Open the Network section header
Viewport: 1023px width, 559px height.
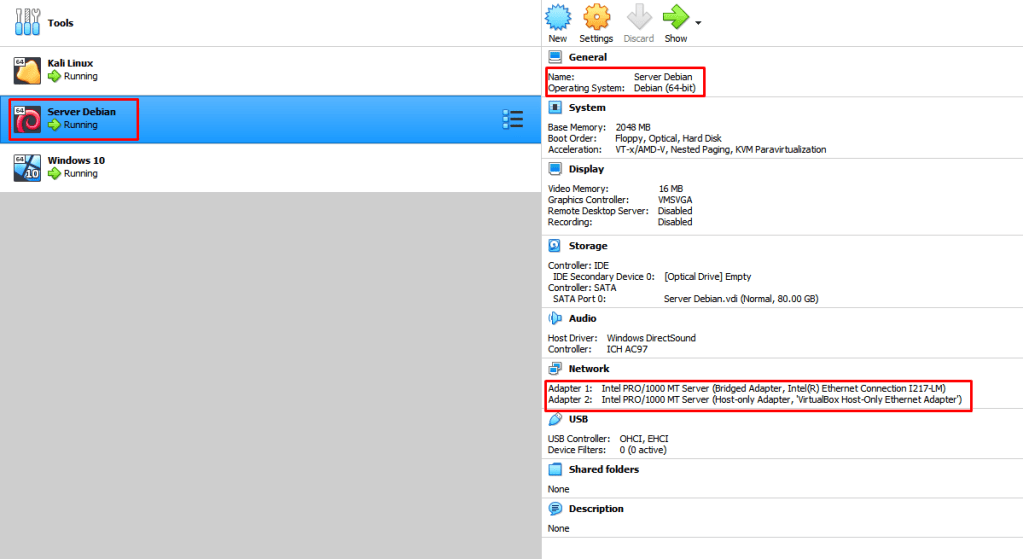[589, 368]
